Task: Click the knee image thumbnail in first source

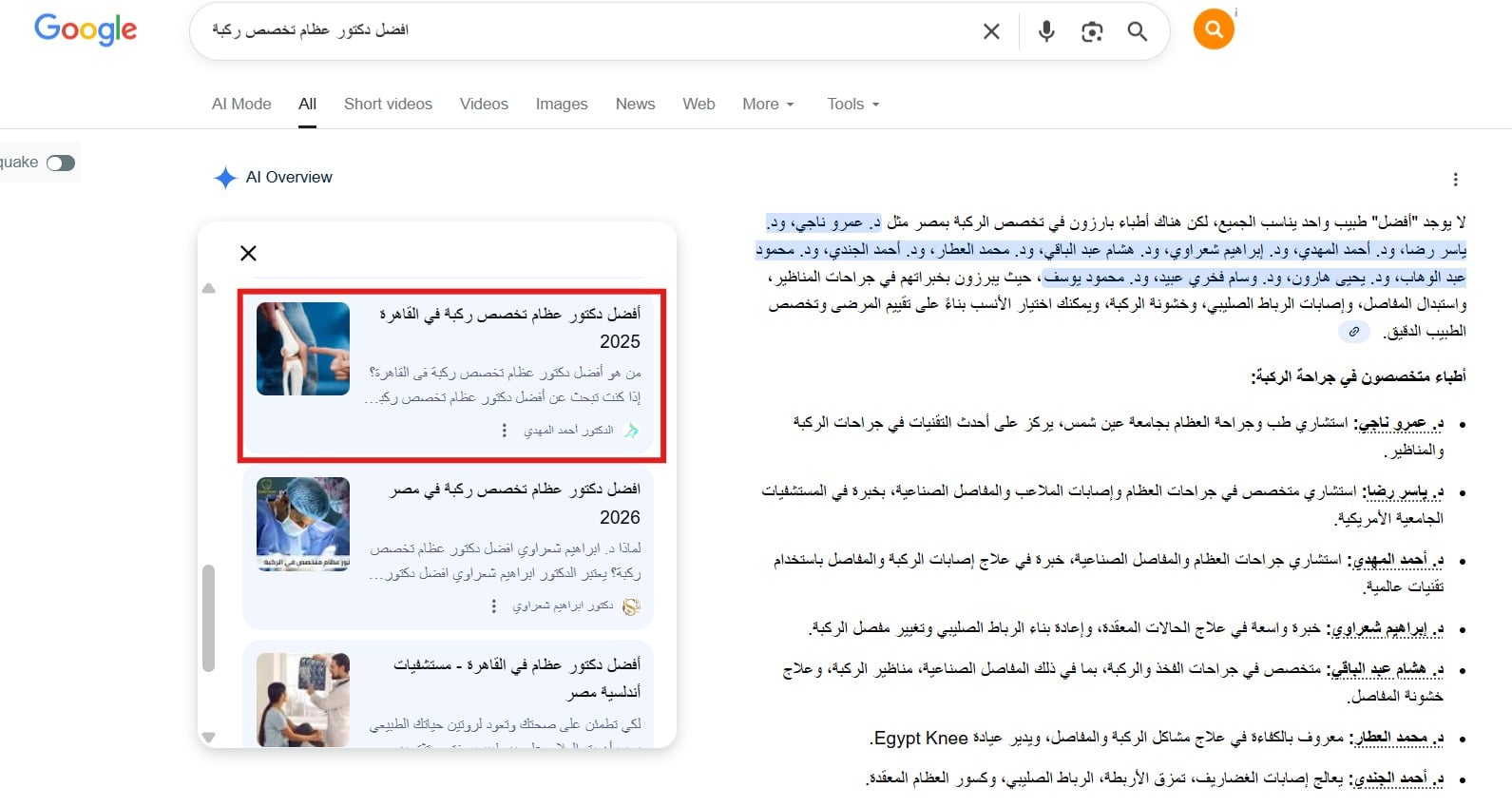Action: point(303,349)
